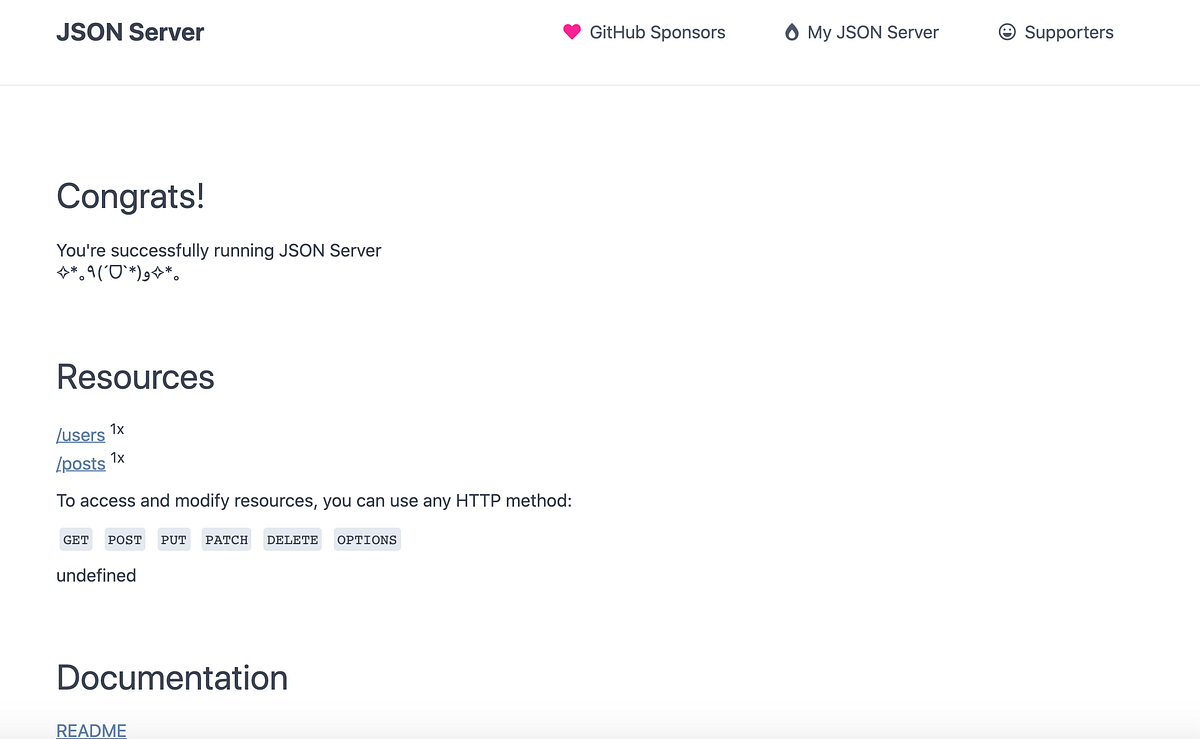
Task: Select the PATCH method badge
Action: pyautogui.click(x=226, y=539)
